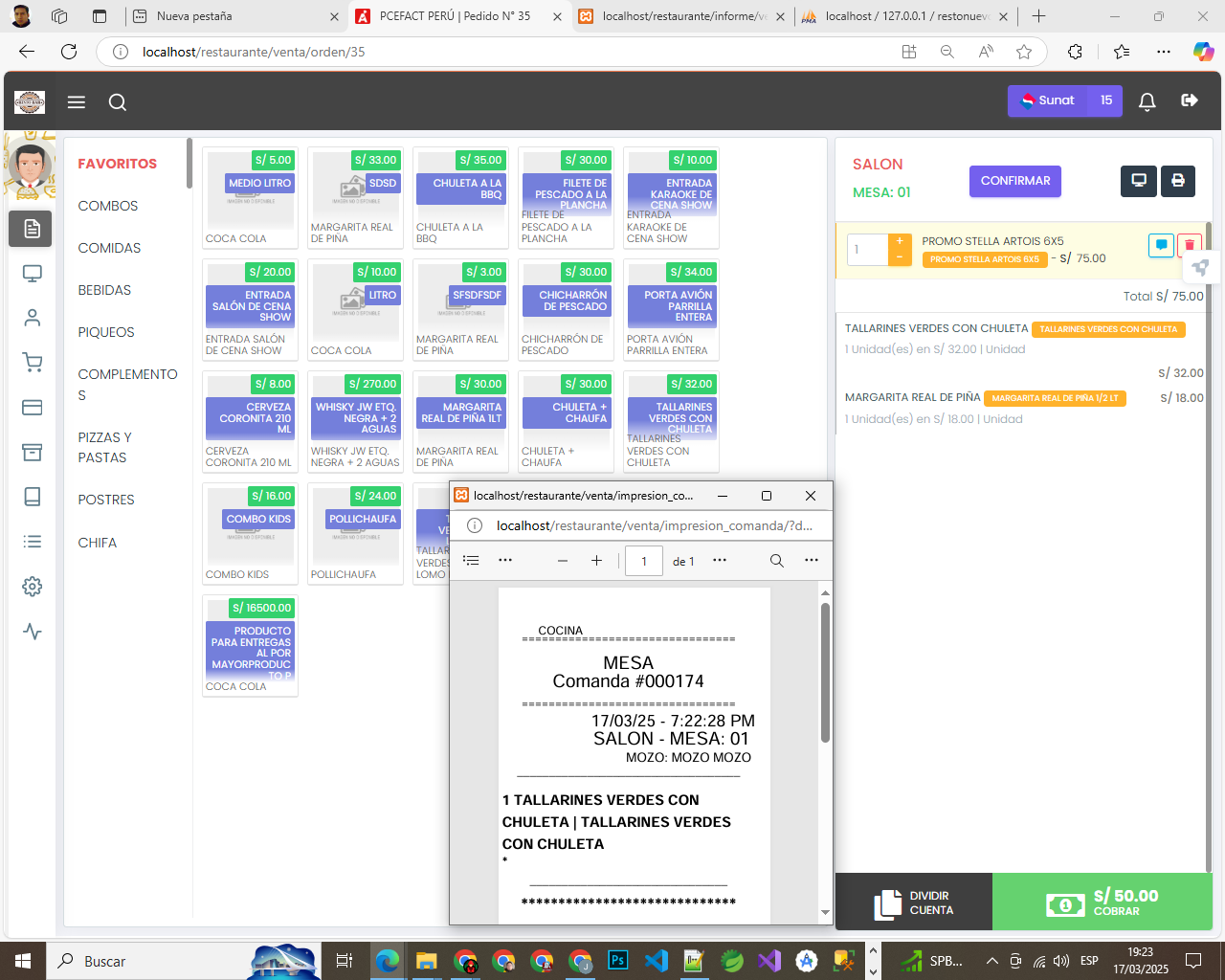Click the search magnifier in header

tap(118, 102)
